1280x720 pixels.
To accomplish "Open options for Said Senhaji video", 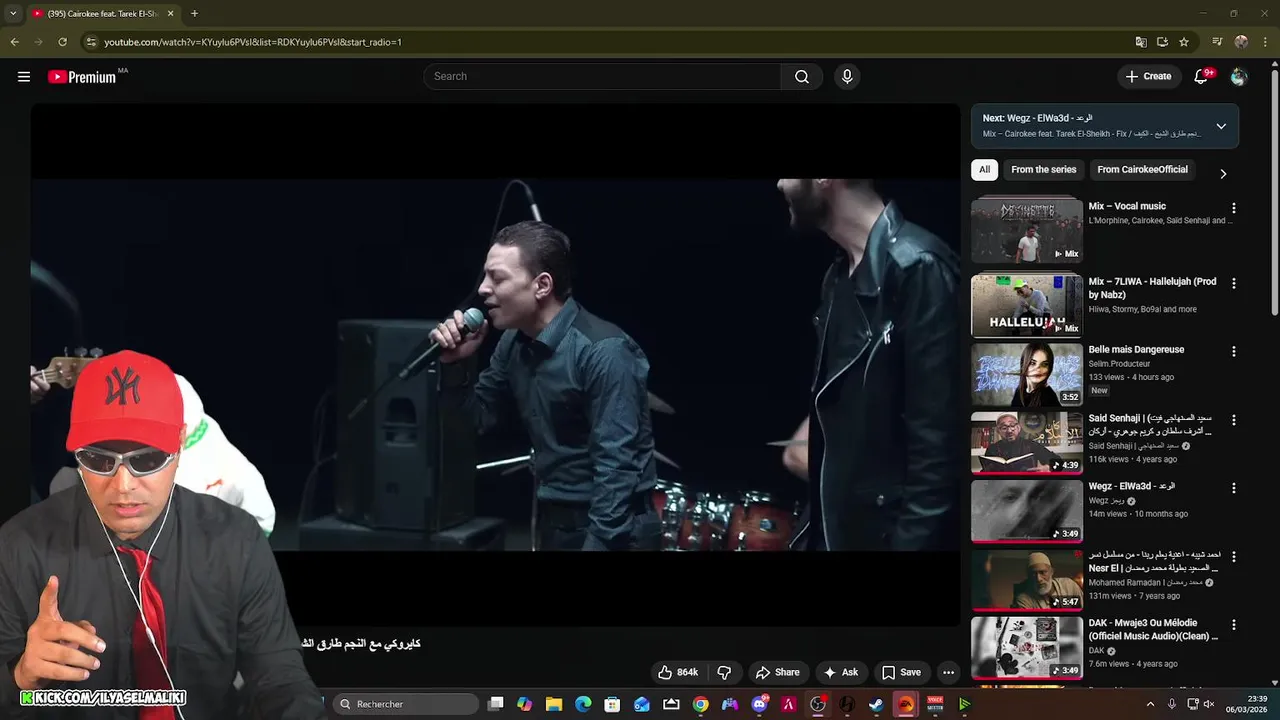I will (x=1233, y=420).
